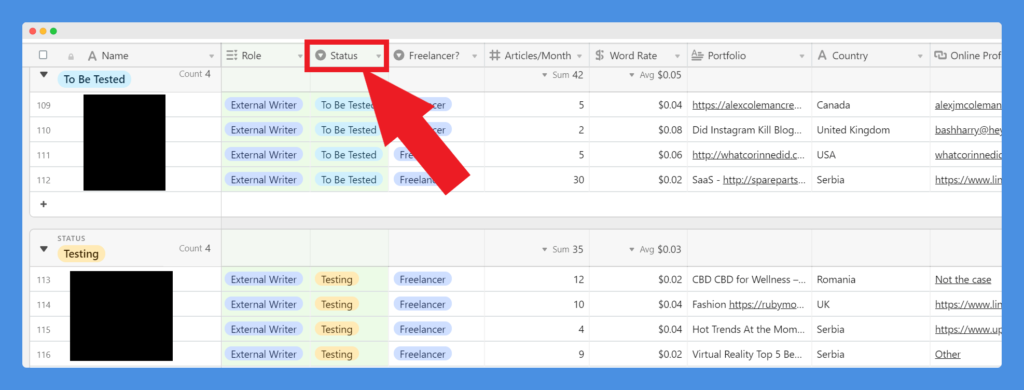The height and width of the screenshot is (390, 1024).
Task: Click To Be Tested status in row 111
Action: [x=348, y=155]
